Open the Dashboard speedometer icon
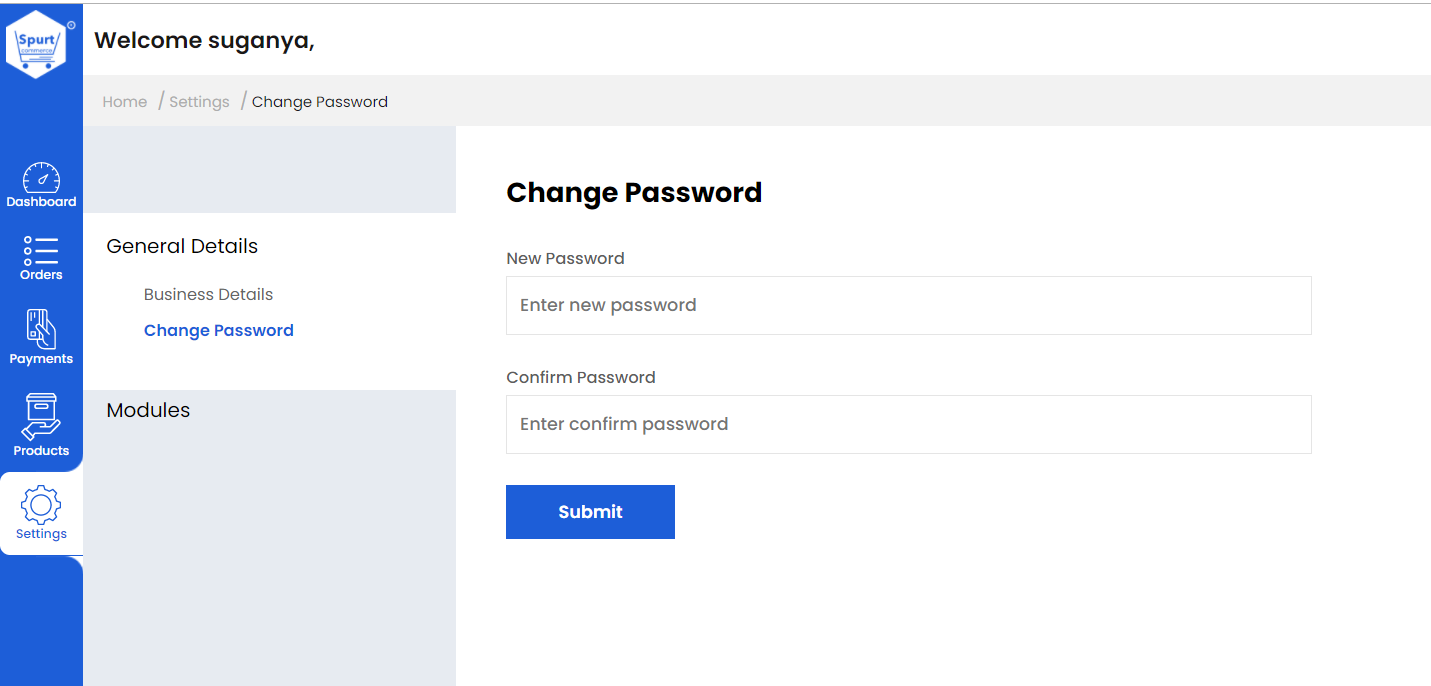The image size is (1431, 686). tap(41, 178)
